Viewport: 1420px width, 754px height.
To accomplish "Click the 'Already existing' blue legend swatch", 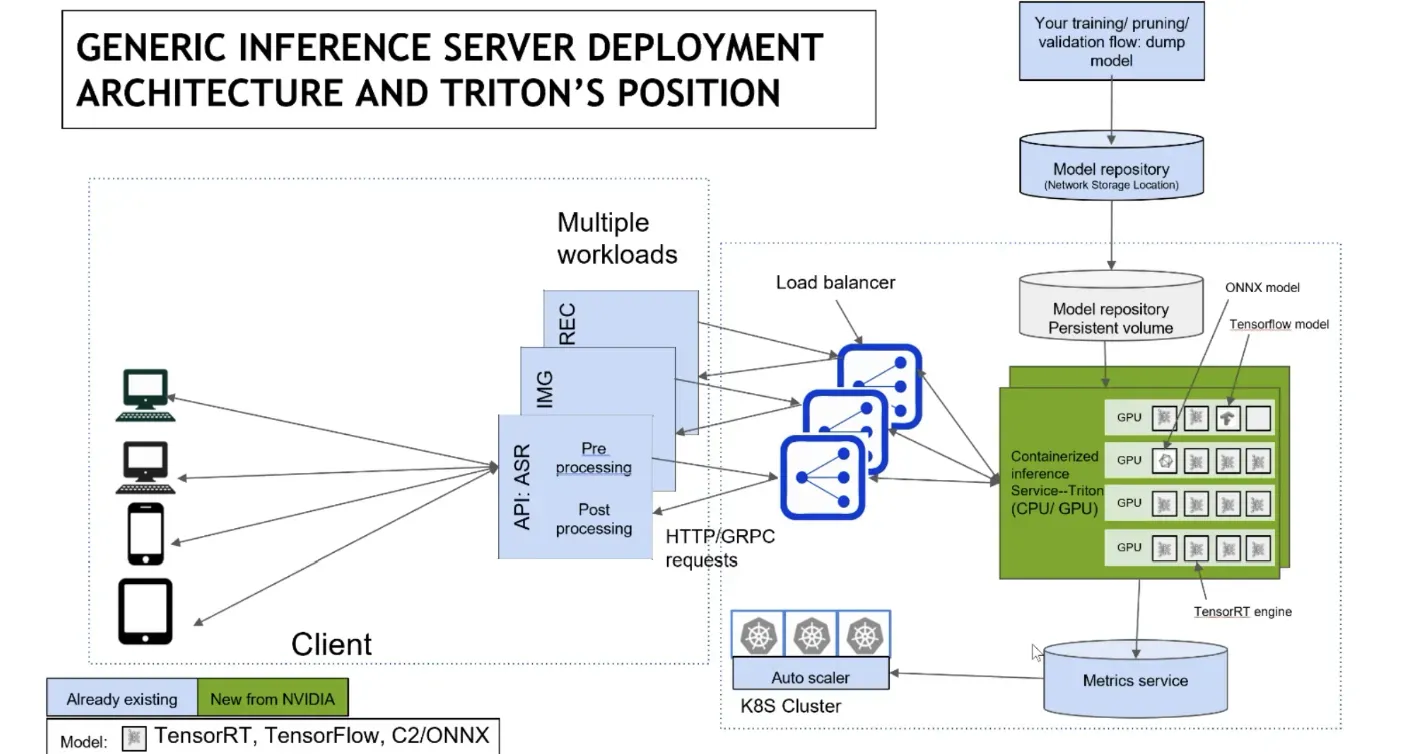I will (122, 699).
